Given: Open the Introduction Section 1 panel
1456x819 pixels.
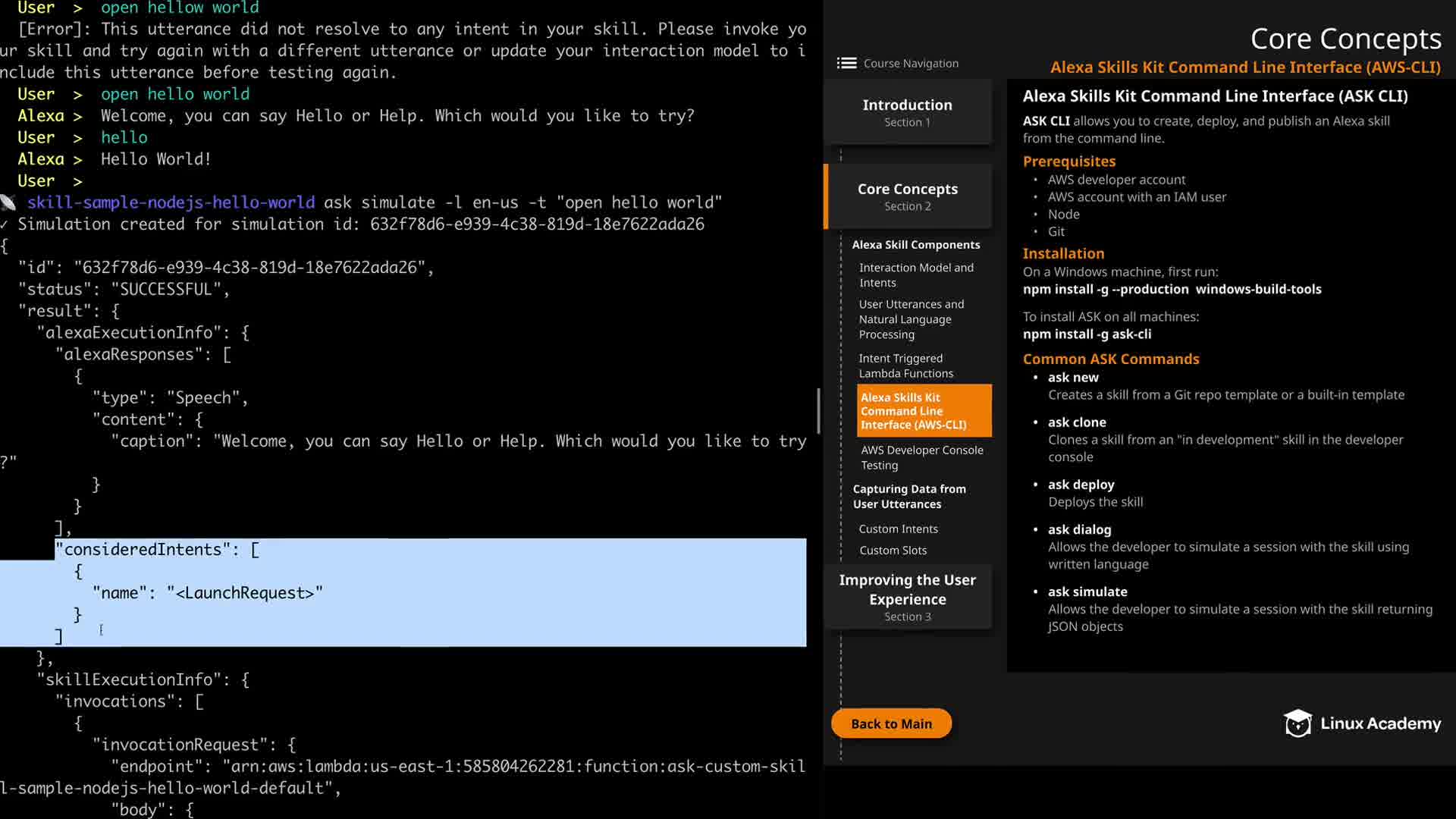Looking at the screenshot, I should [x=907, y=112].
